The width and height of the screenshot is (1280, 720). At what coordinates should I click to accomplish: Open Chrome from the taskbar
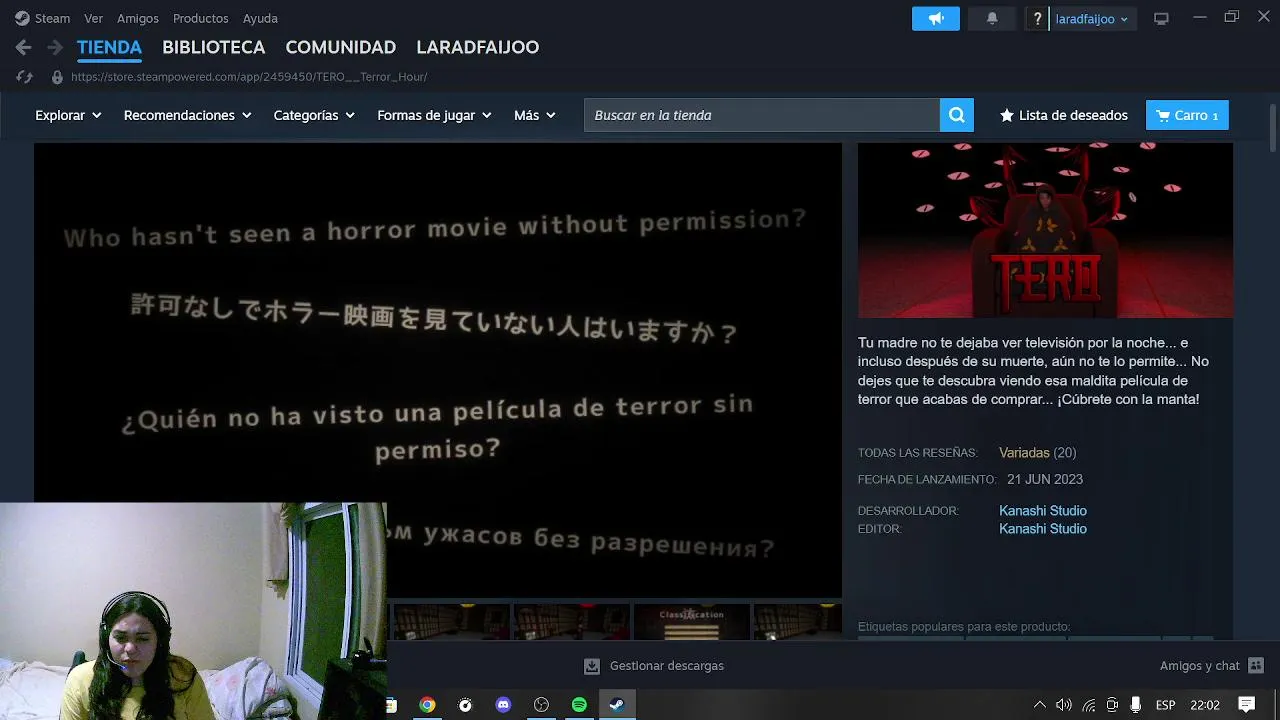click(x=427, y=705)
